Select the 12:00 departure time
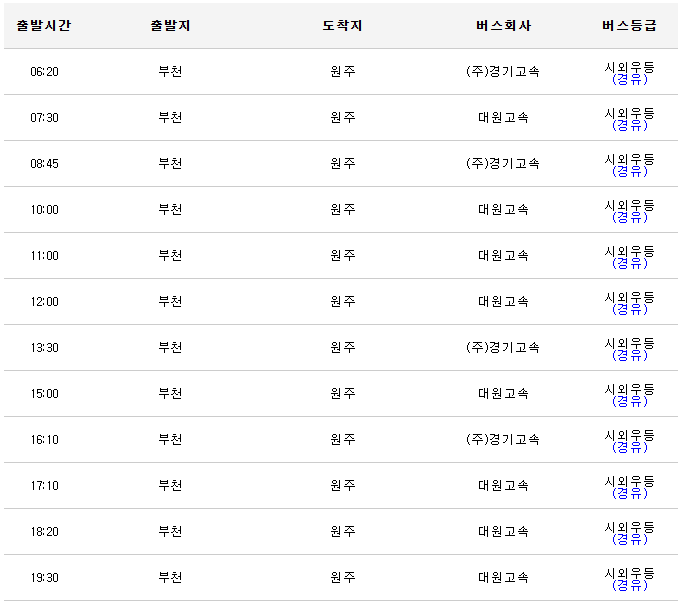This screenshot has width=678, height=603. (45, 302)
